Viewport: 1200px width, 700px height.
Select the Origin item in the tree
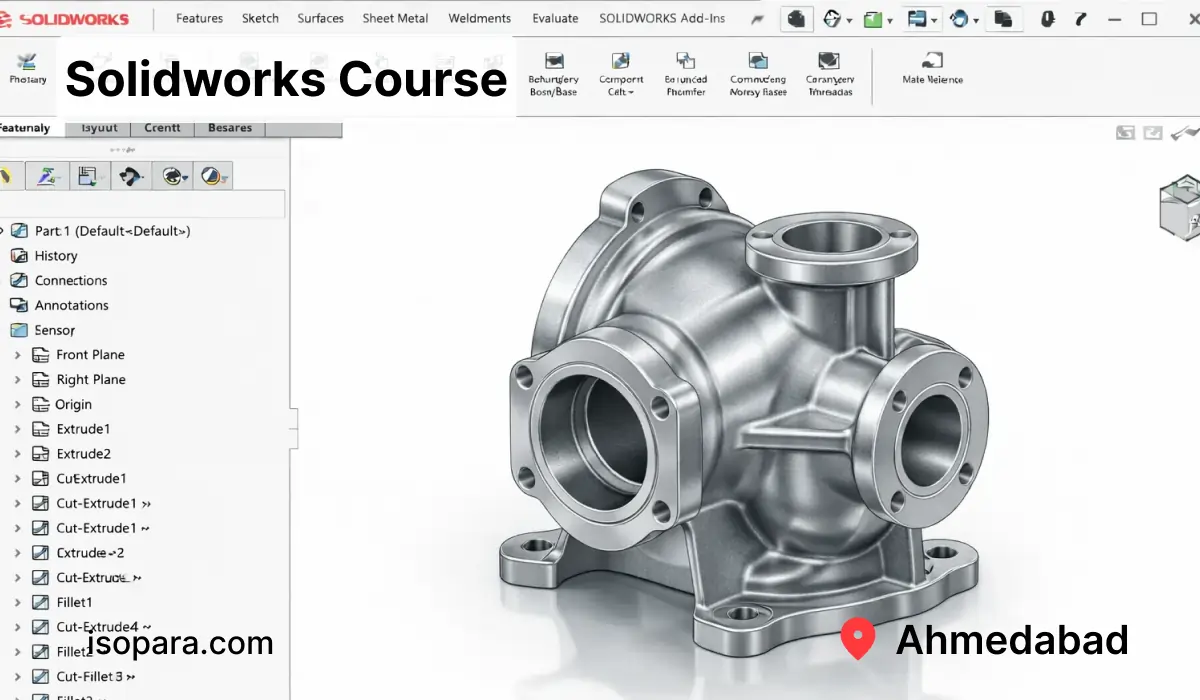pyautogui.click(x=74, y=405)
